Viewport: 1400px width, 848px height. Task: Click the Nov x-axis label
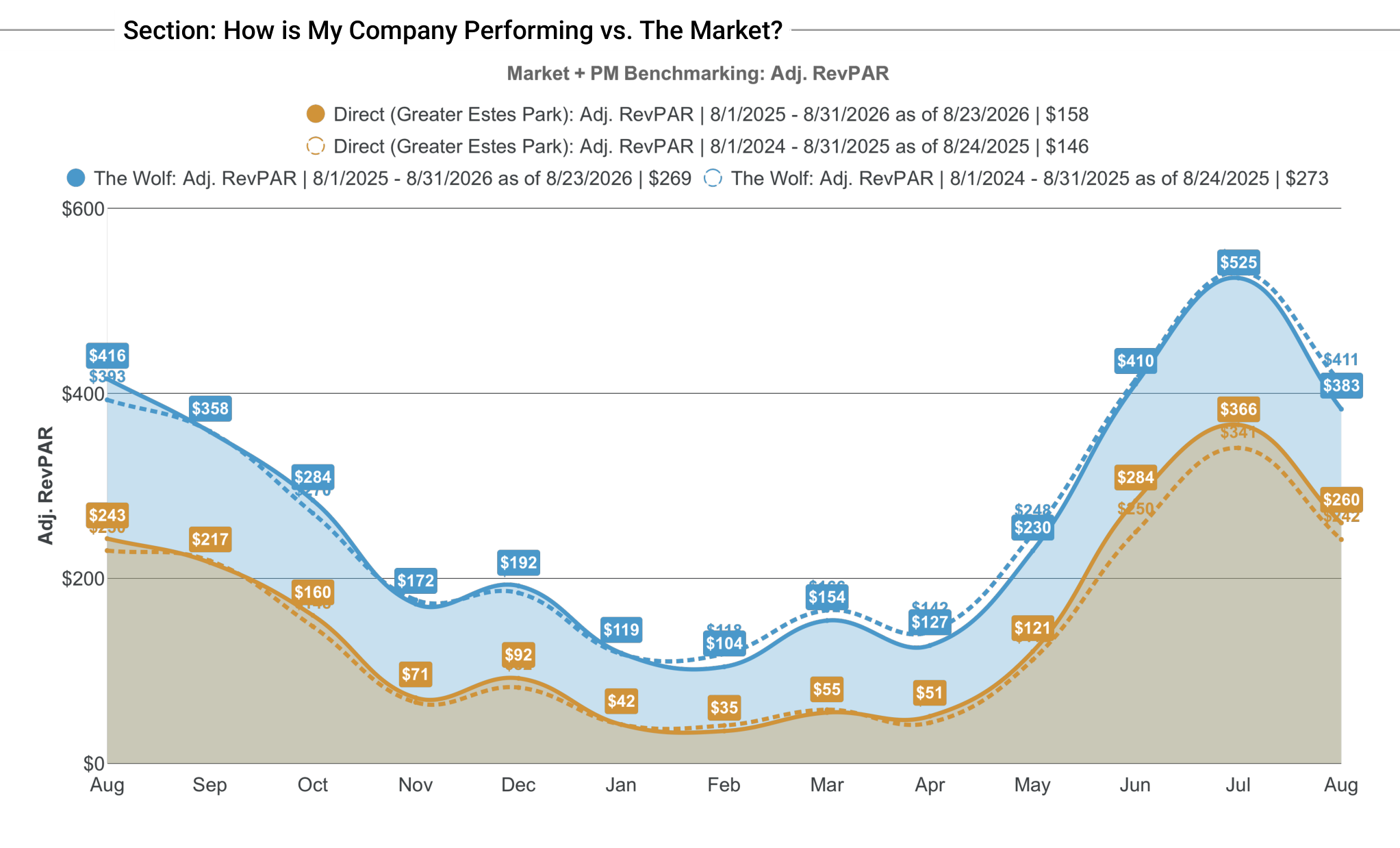pos(416,784)
